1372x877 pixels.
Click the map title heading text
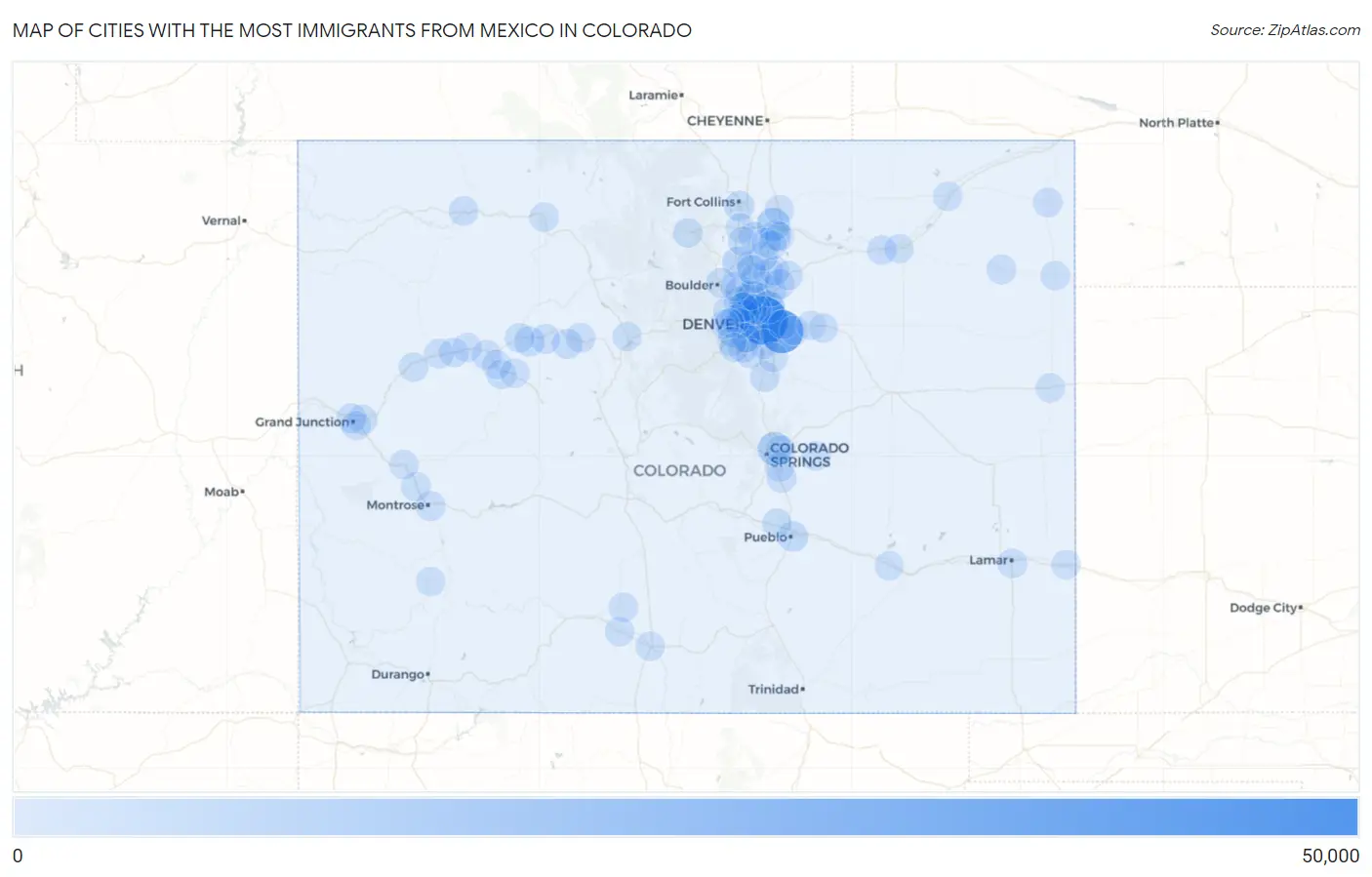pyautogui.click(x=352, y=30)
